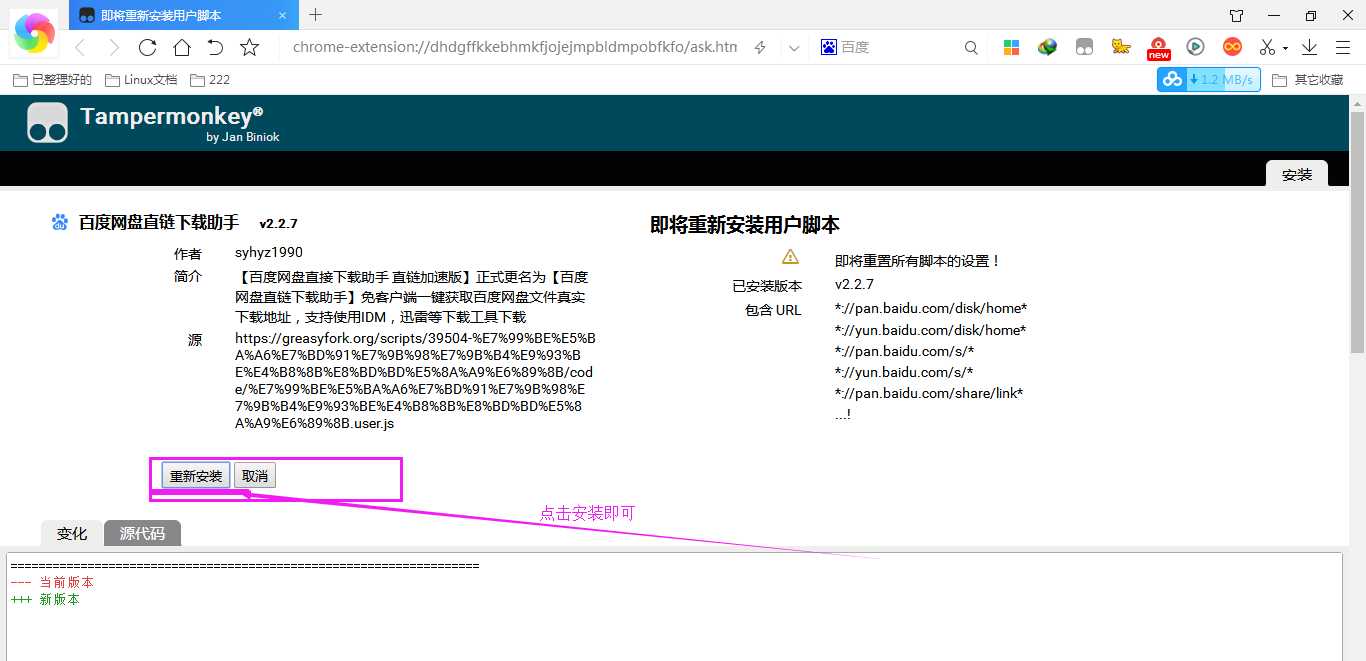
Task: Open the green play-circle extension icon
Action: coord(1195,46)
